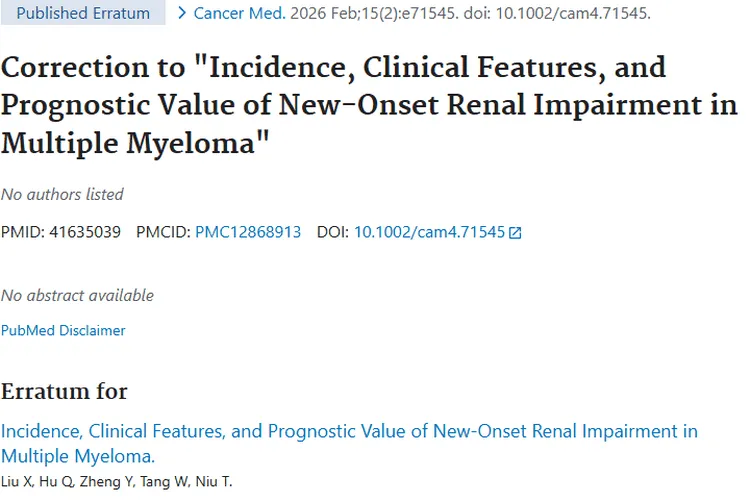Open the PMC12868913 full-text link
Screen dimensions: 750x500
pyautogui.click(x=248, y=232)
